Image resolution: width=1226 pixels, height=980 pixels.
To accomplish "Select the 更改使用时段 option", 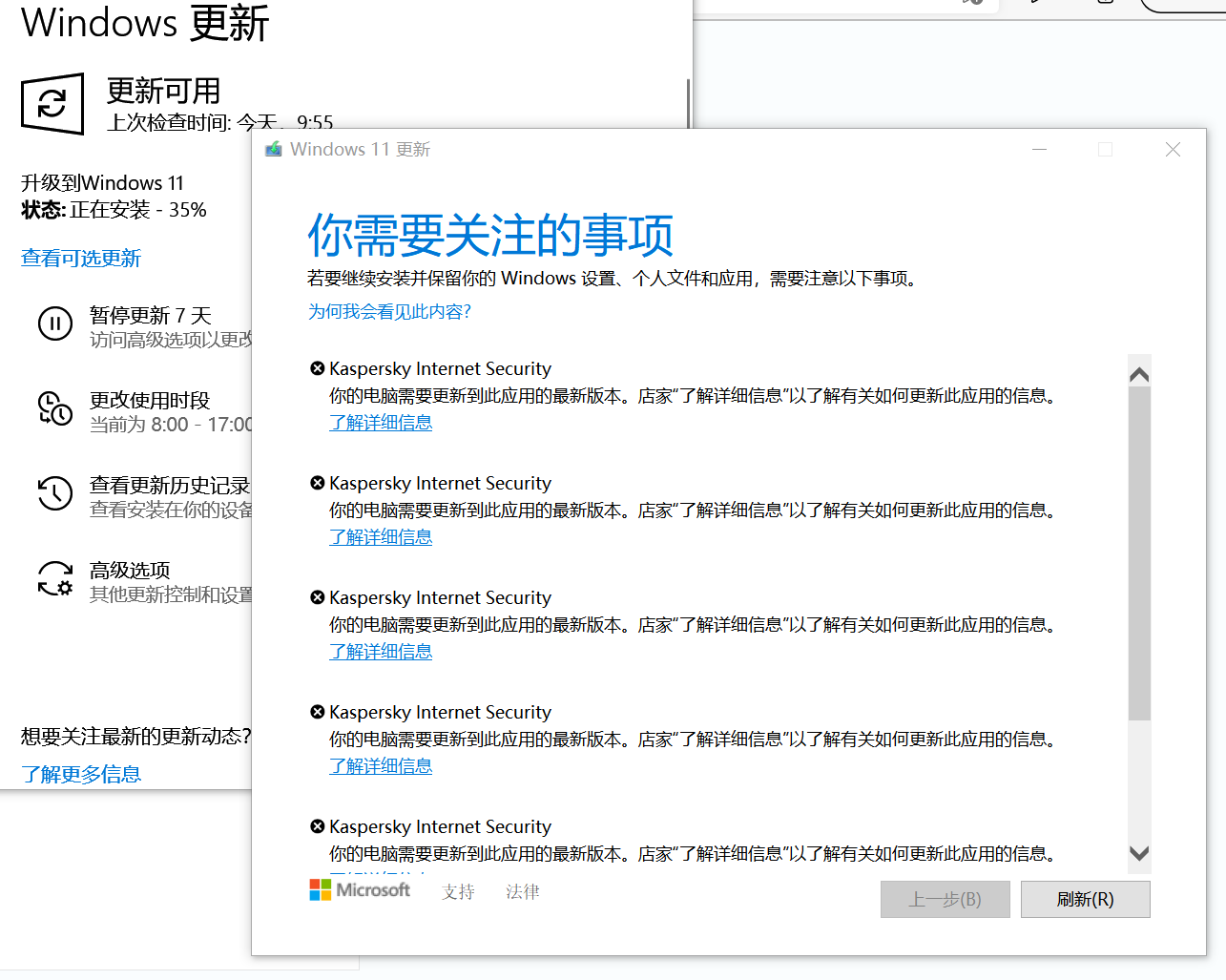I will (144, 411).
